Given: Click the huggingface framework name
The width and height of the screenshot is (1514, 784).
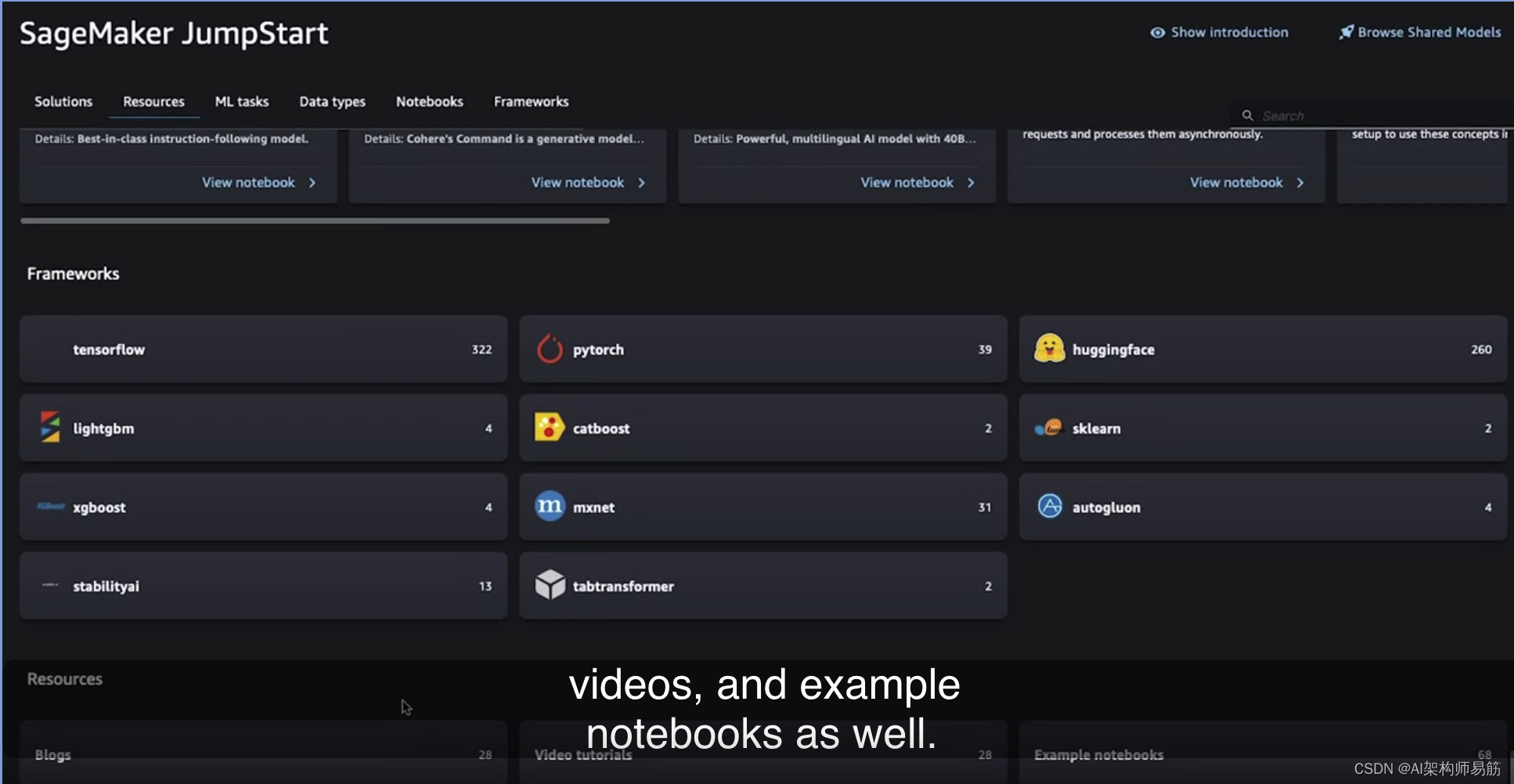Looking at the screenshot, I should point(1112,350).
